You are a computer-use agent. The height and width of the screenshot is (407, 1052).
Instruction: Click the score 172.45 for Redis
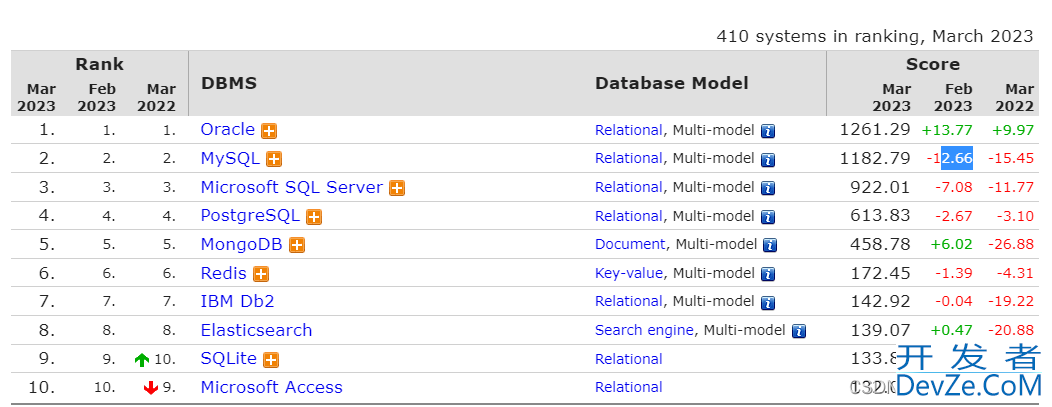(x=881, y=273)
